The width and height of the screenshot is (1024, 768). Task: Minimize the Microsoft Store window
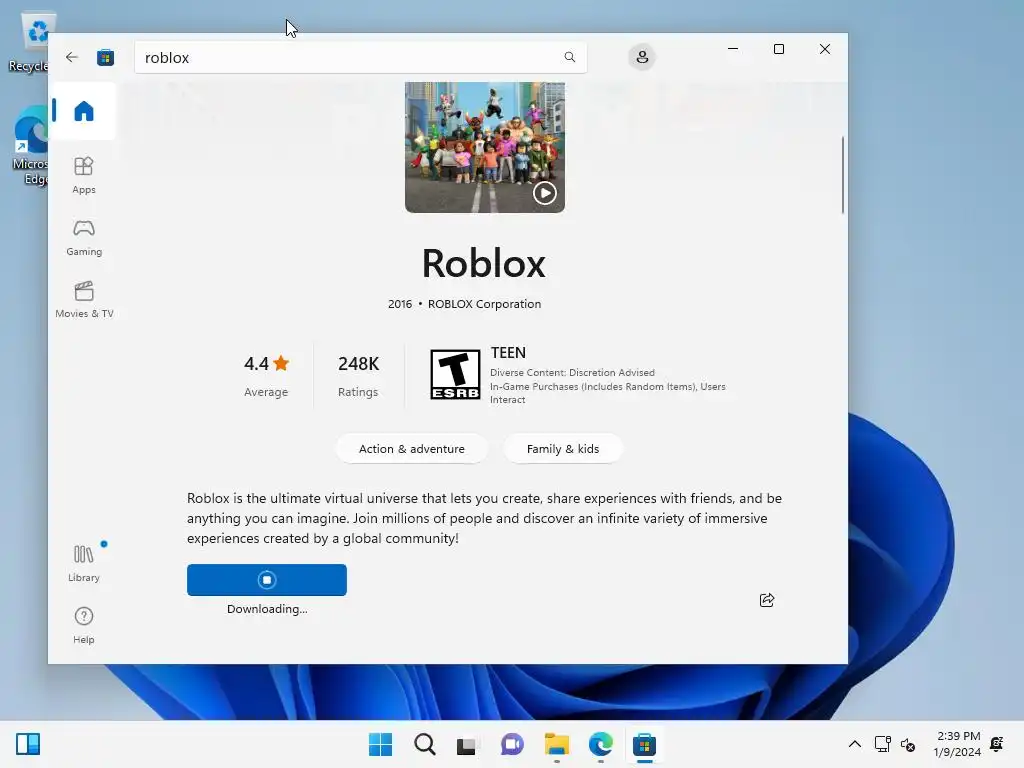click(x=733, y=49)
